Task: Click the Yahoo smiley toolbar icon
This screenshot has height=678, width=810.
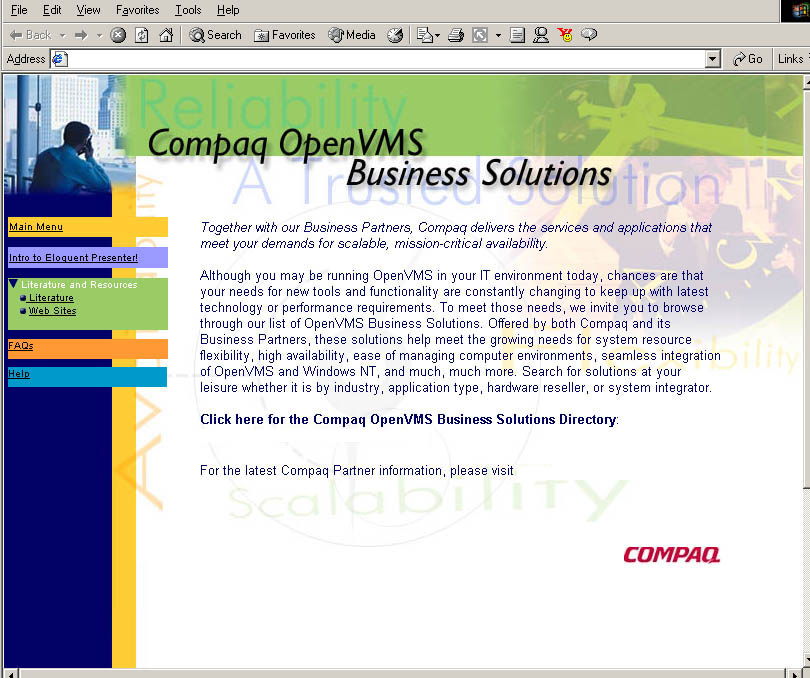Action: pos(565,35)
